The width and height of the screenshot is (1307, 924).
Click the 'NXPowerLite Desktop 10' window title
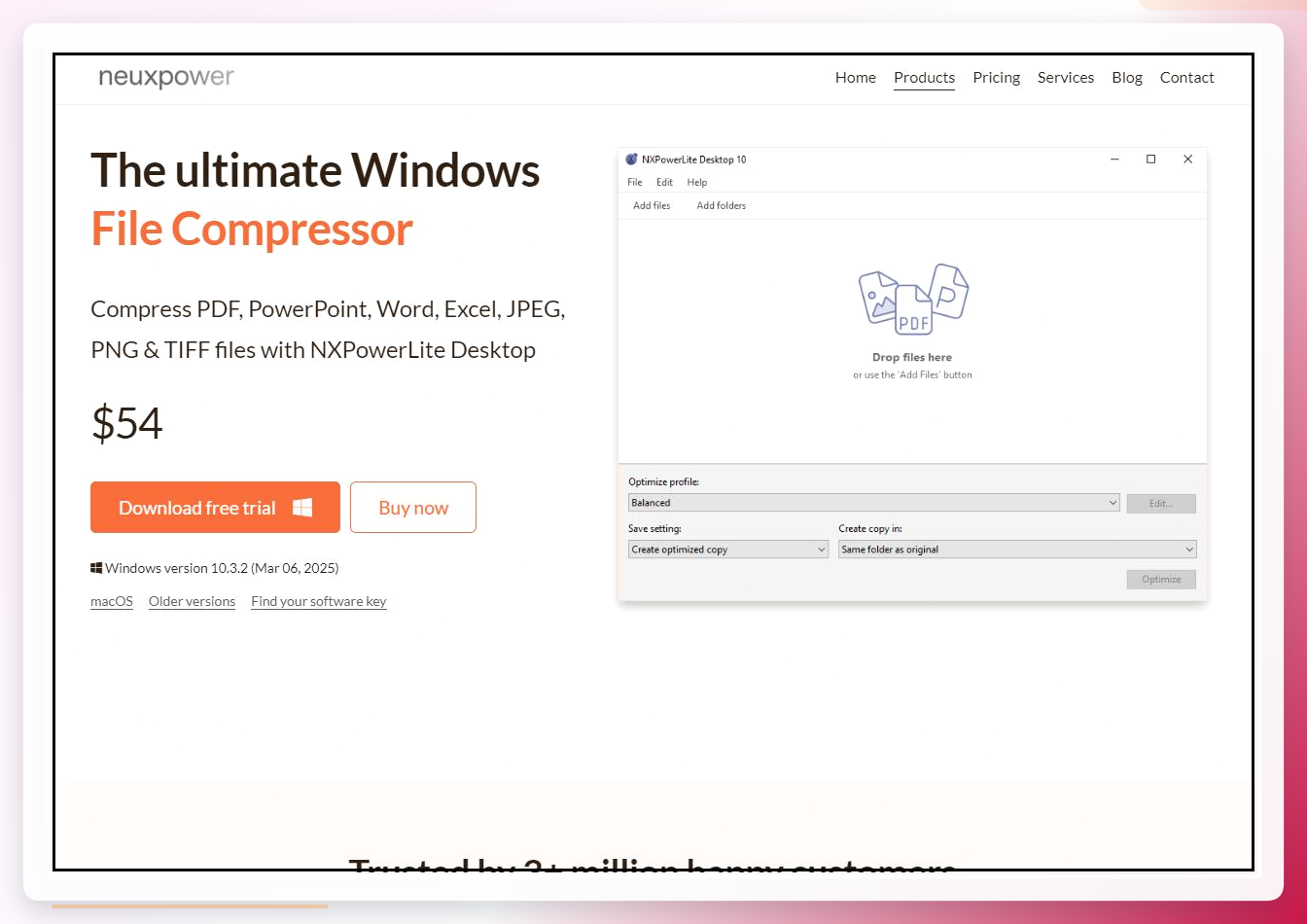[x=694, y=160]
